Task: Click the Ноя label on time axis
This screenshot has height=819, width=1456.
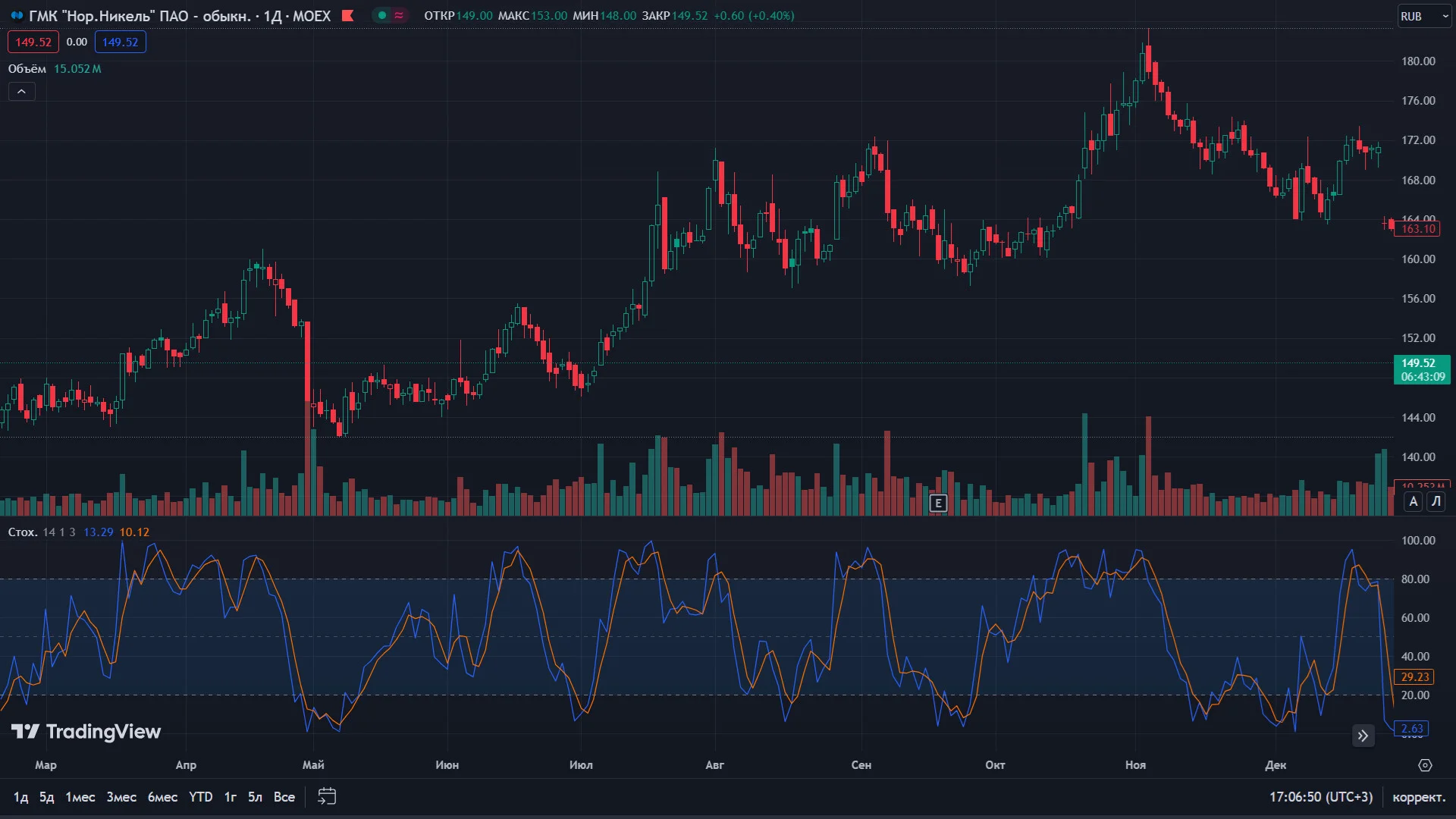Action: point(1135,765)
